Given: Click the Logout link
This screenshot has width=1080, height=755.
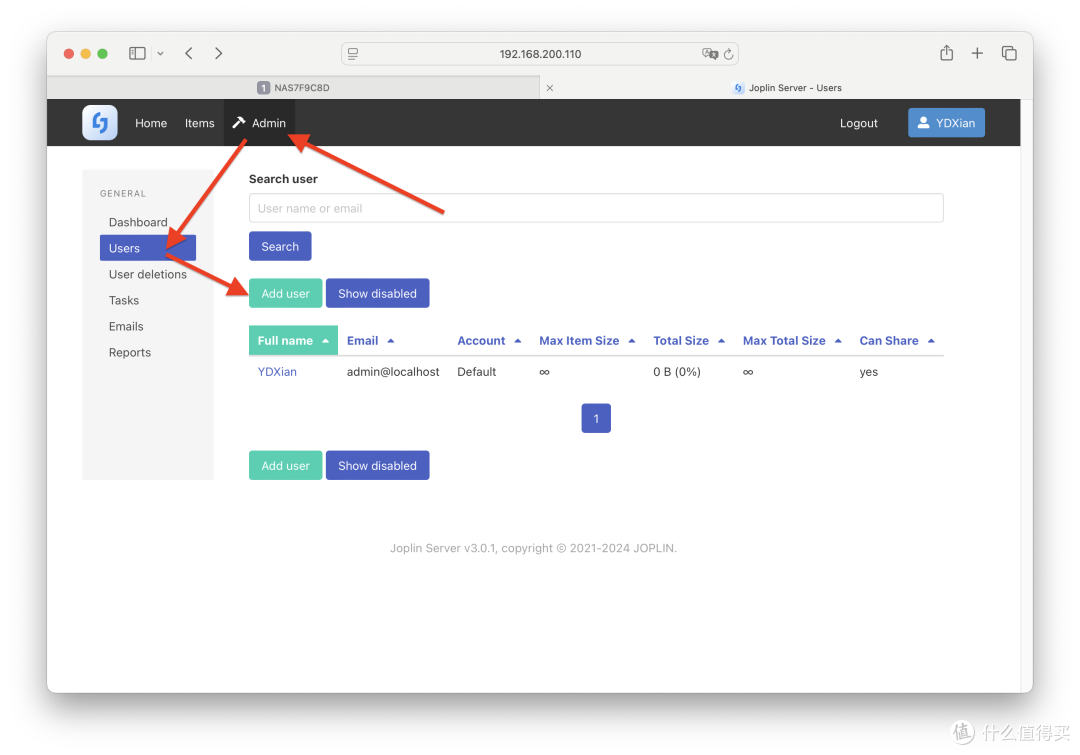Looking at the screenshot, I should (x=858, y=123).
